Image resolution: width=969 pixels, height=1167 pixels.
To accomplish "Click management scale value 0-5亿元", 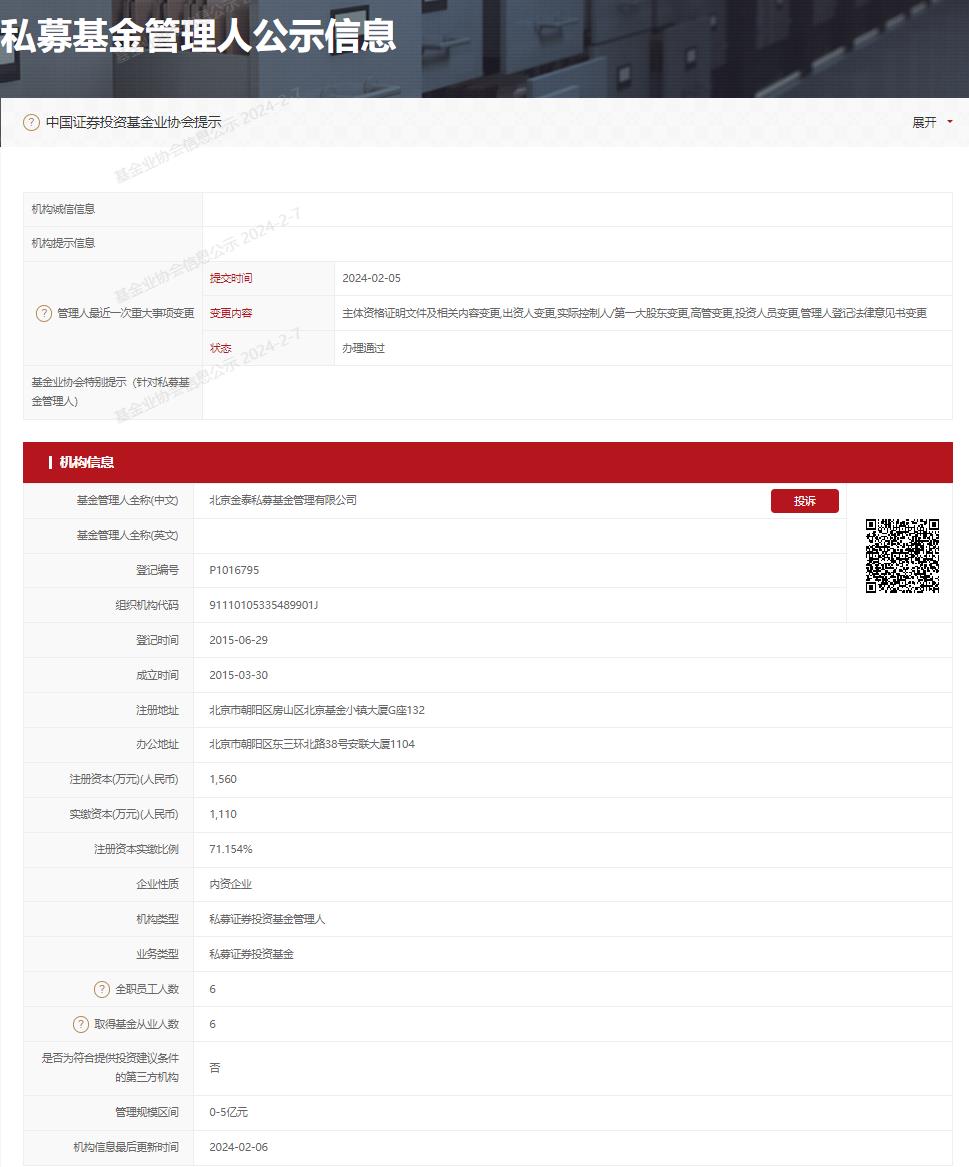I will point(228,1112).
